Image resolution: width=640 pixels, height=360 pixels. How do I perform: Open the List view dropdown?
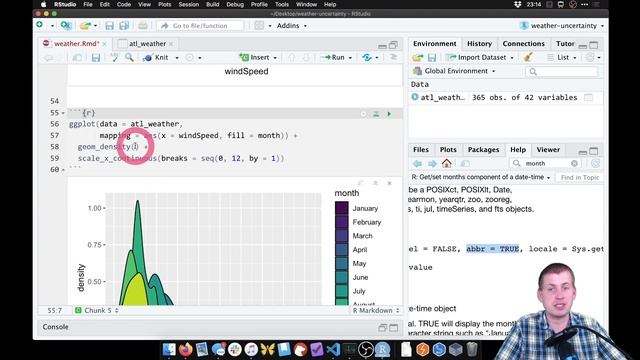pyautogui.click(x=562, y=58)
